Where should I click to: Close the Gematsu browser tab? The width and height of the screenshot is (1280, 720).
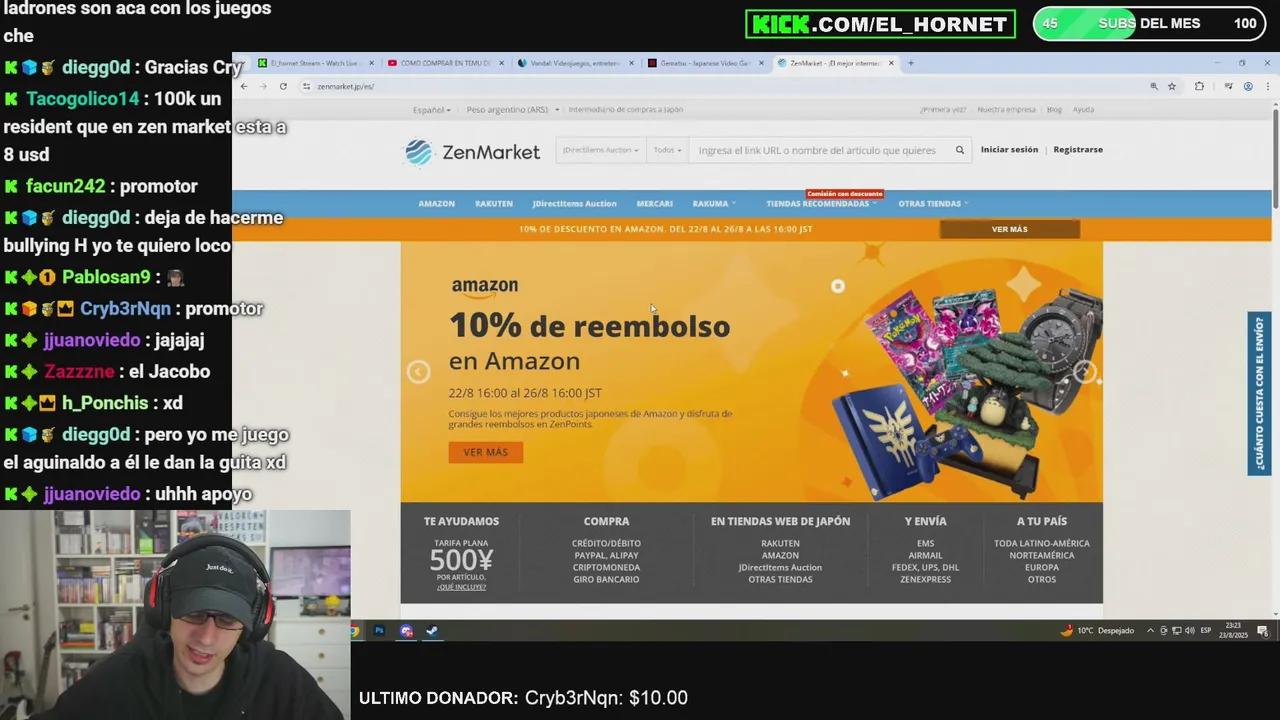(x=761, y=63)
